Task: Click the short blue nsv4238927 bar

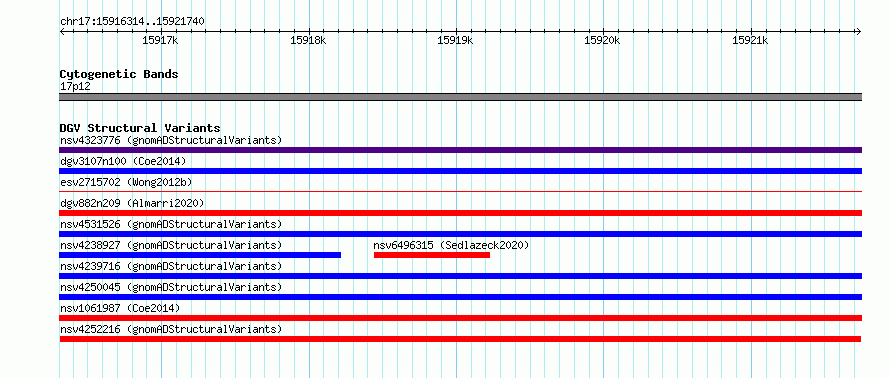Action: pos(200,255)
